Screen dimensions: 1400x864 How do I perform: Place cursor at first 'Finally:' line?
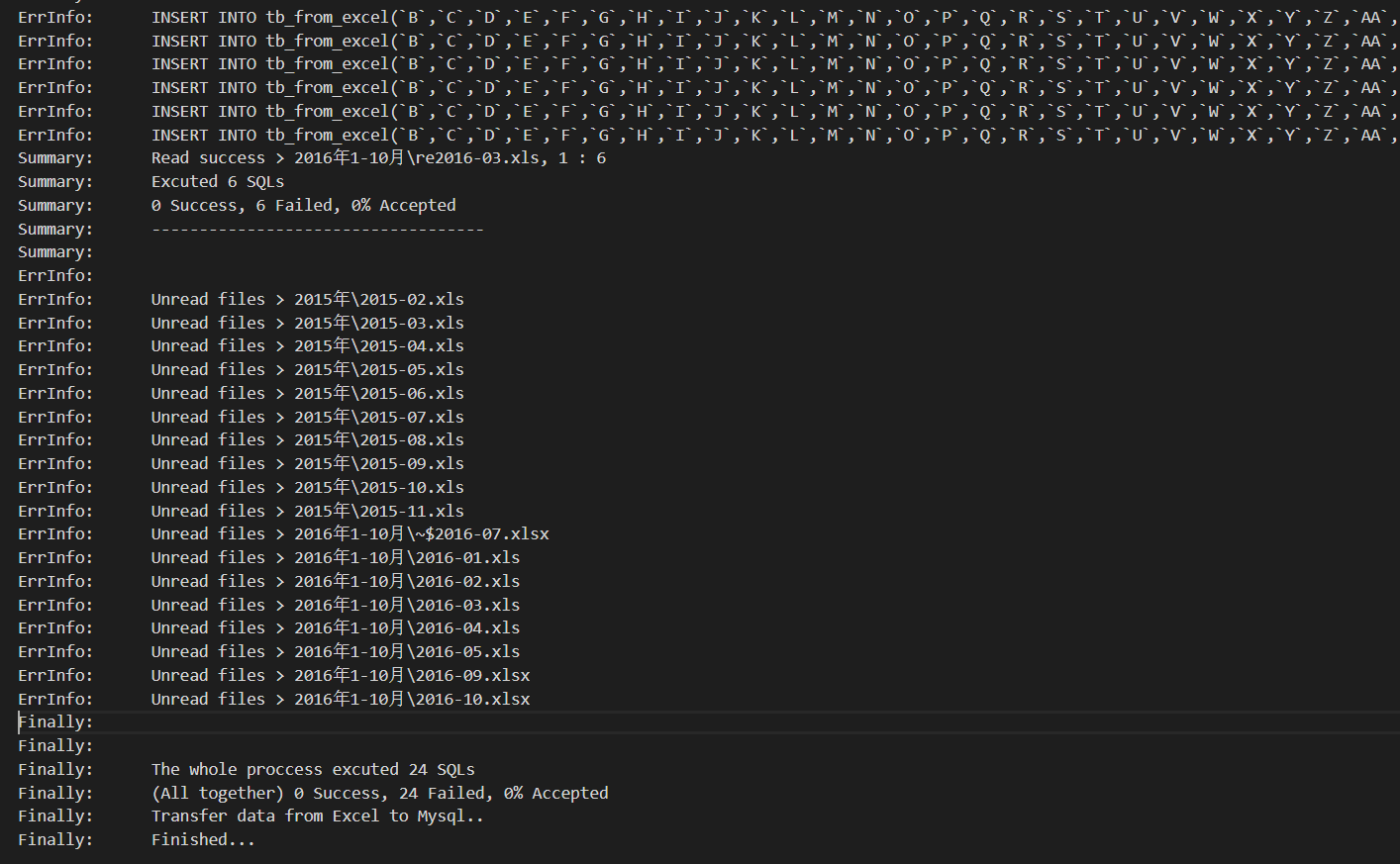(55, 722)
